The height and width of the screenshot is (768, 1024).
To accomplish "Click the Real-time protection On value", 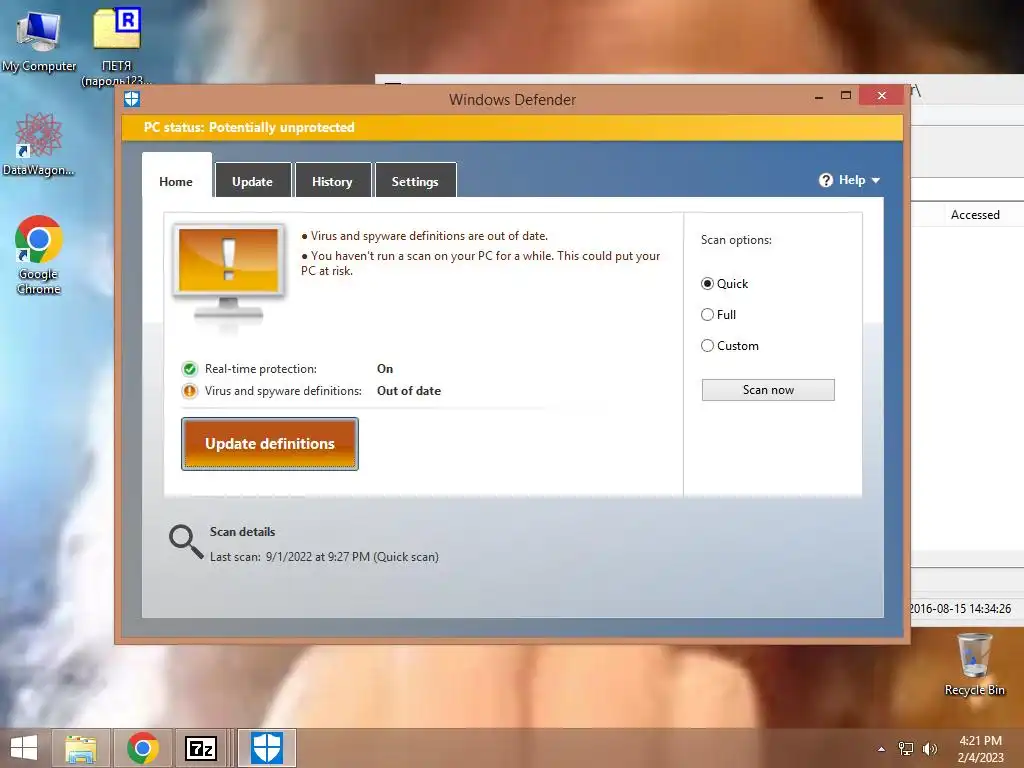I will [x=385, y=369].
